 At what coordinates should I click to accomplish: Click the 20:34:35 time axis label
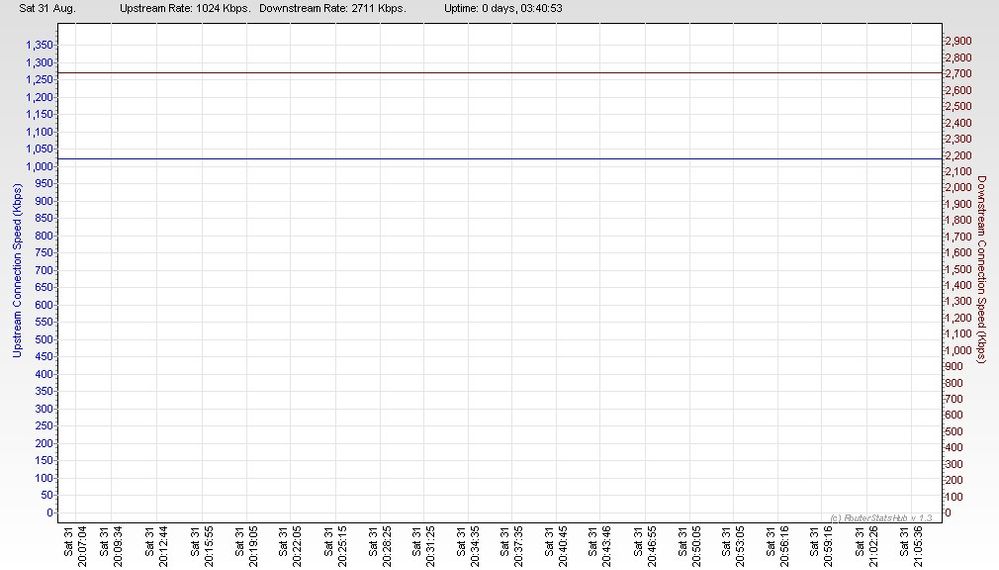474,546
